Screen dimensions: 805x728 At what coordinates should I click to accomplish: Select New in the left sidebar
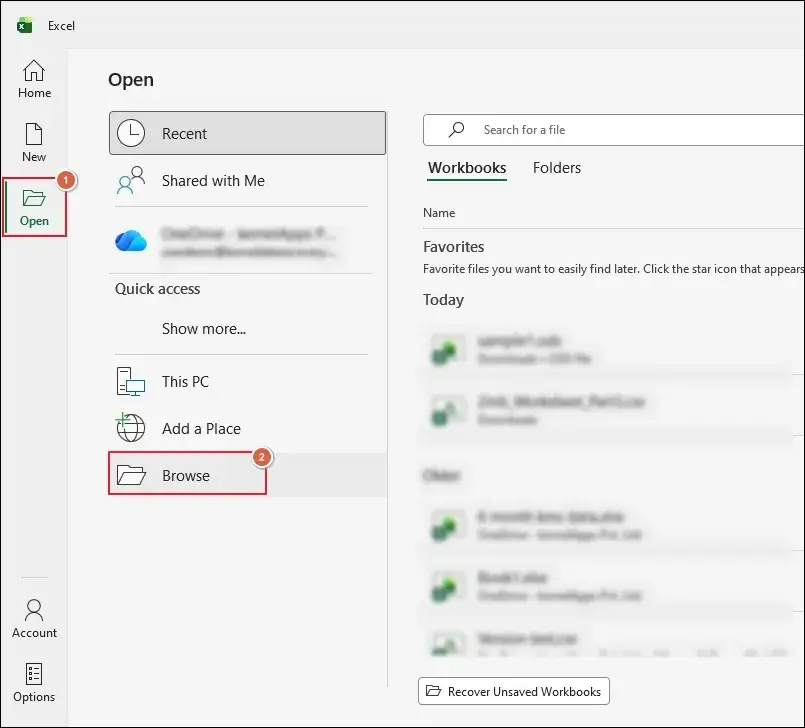pyautogui.click(x=34, y=143)
